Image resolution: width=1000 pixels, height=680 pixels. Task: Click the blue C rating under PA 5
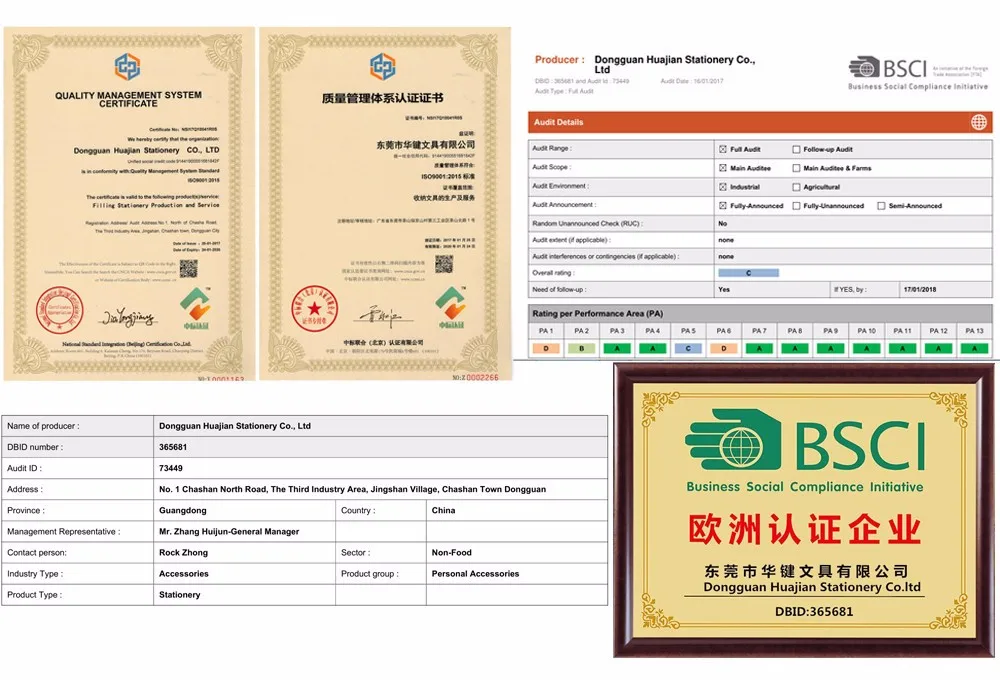pos(688,348)
